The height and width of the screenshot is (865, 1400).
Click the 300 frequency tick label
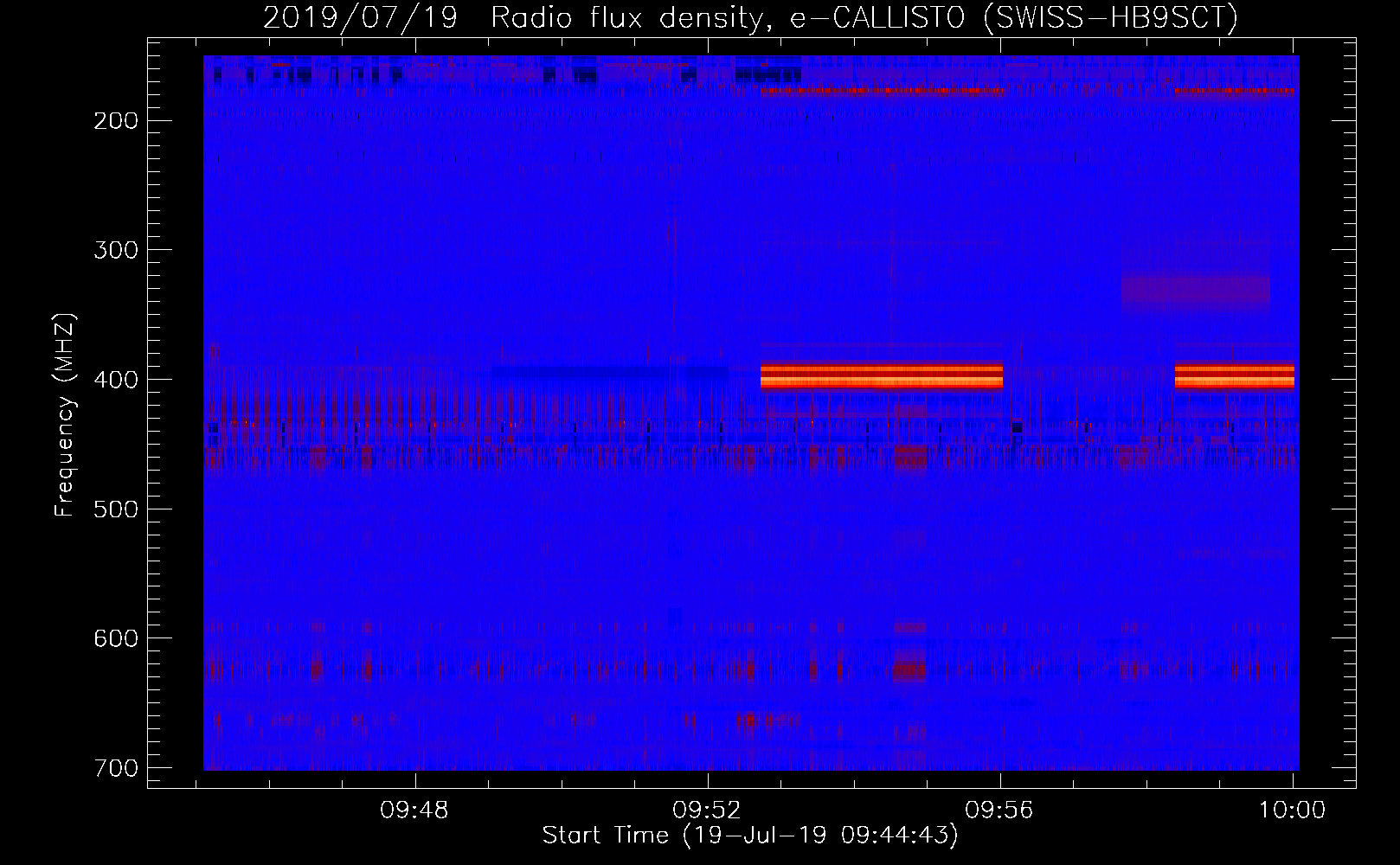[x=115, y=250]
